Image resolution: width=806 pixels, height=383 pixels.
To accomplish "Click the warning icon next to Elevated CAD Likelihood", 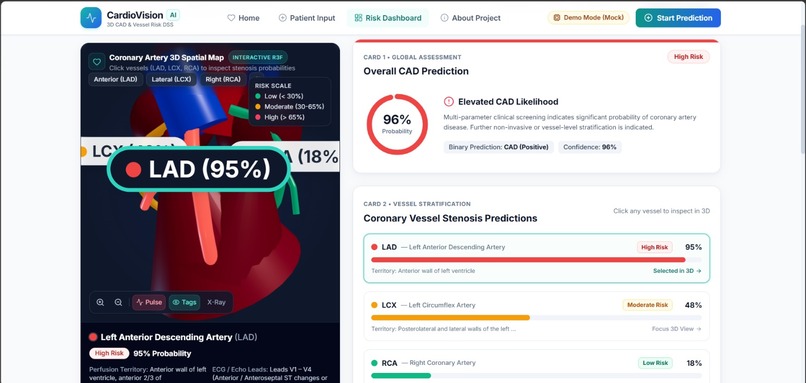I will pos(449,102).
